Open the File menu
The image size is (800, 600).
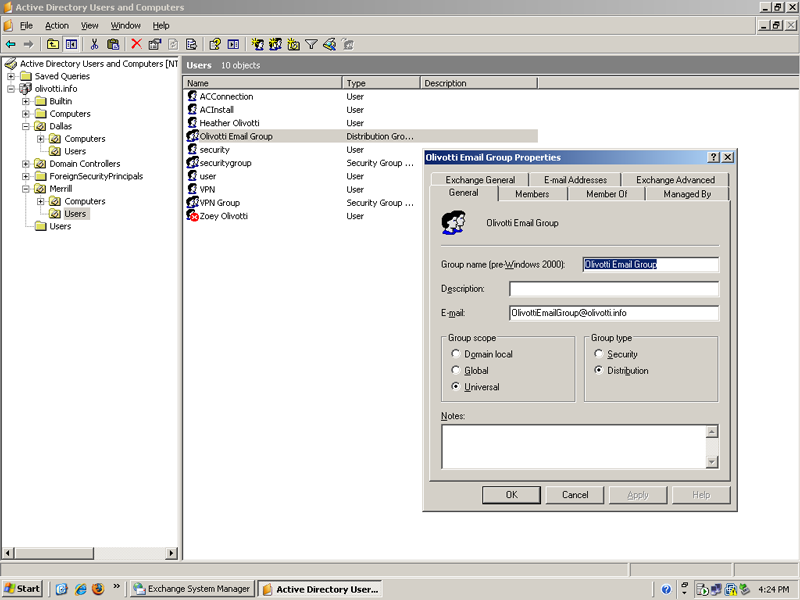click(x=26, y=26)
